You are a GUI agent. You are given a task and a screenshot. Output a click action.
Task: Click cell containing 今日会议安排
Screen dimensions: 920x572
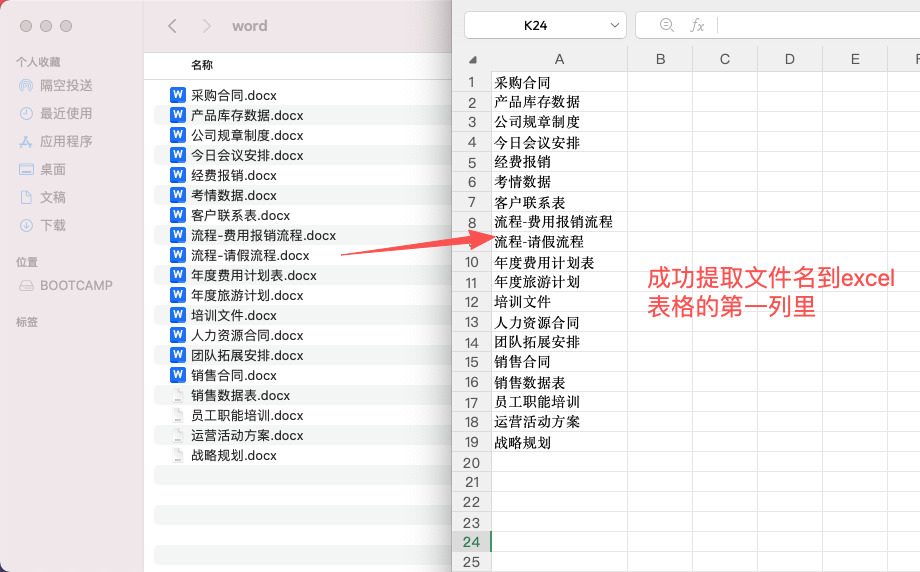coord(559,142)
